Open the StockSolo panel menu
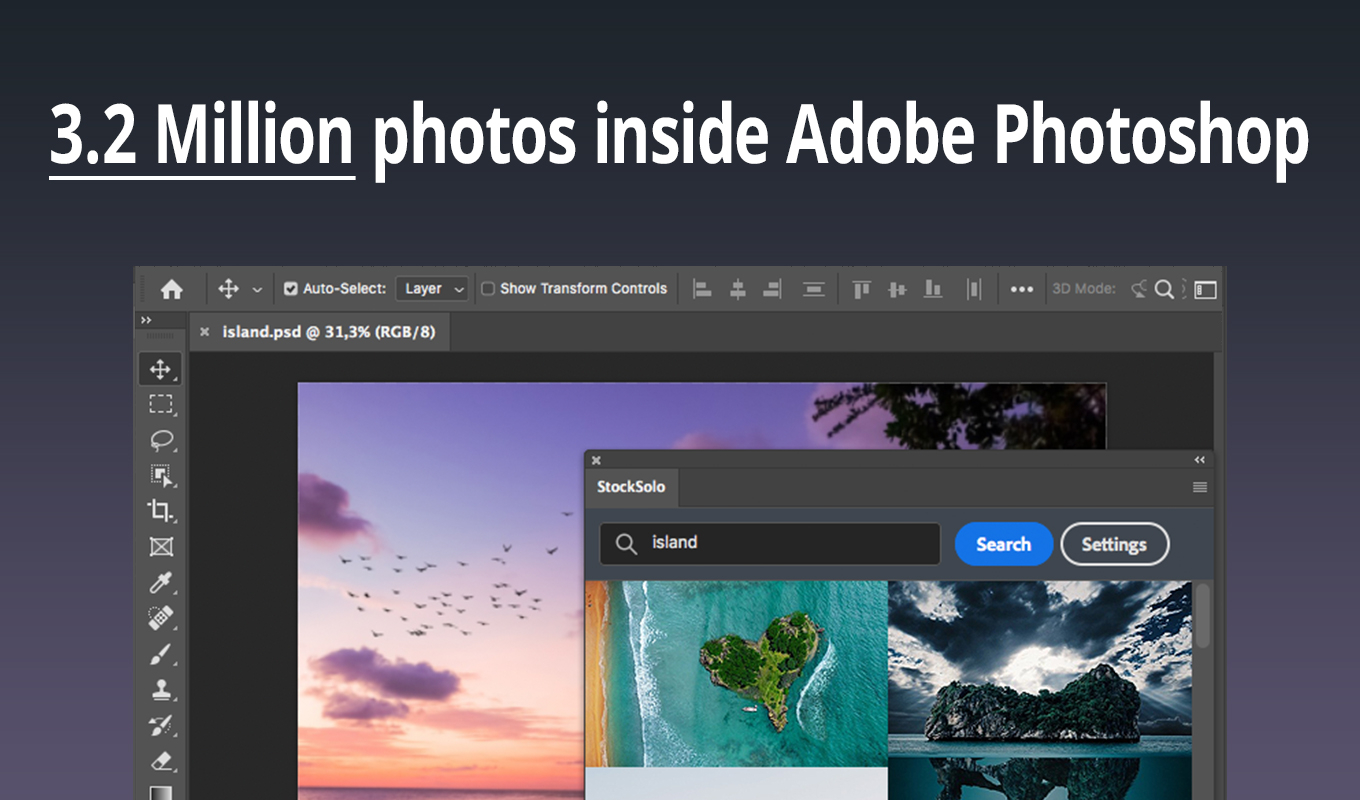 pyautogui.click(x=1200, y=487)
